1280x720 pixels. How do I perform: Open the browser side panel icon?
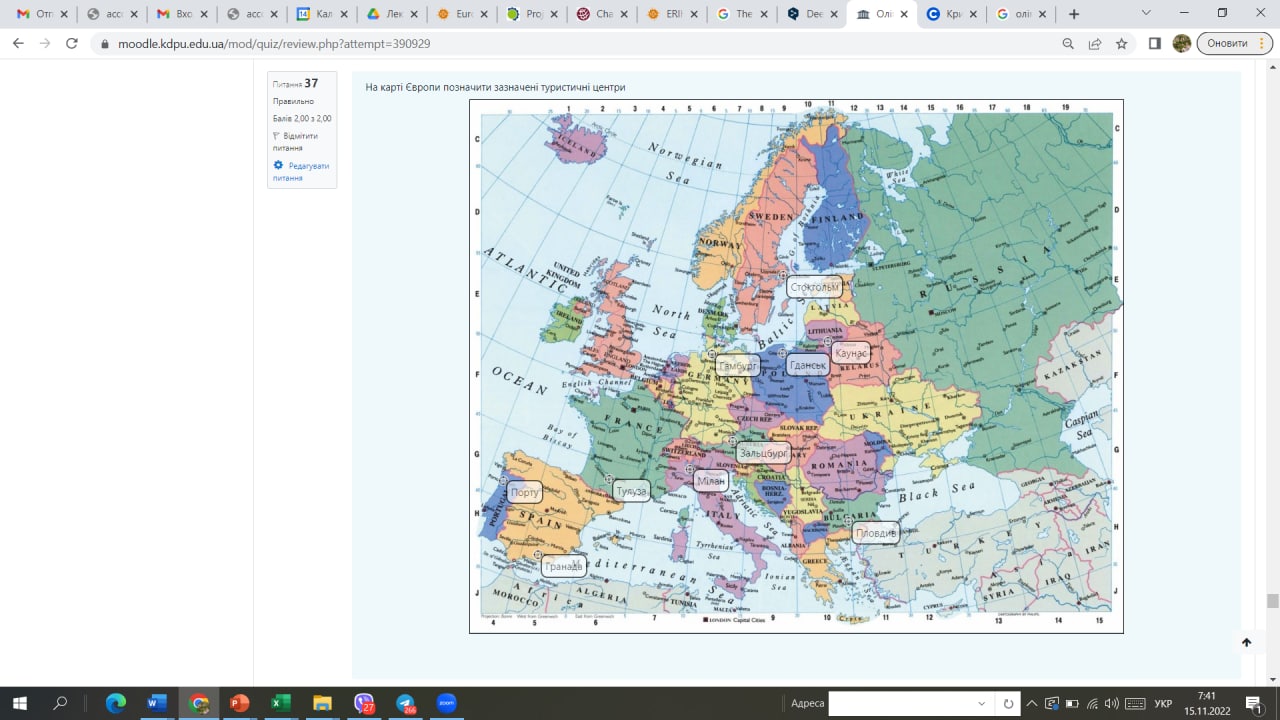click(x=1155, y=44)
